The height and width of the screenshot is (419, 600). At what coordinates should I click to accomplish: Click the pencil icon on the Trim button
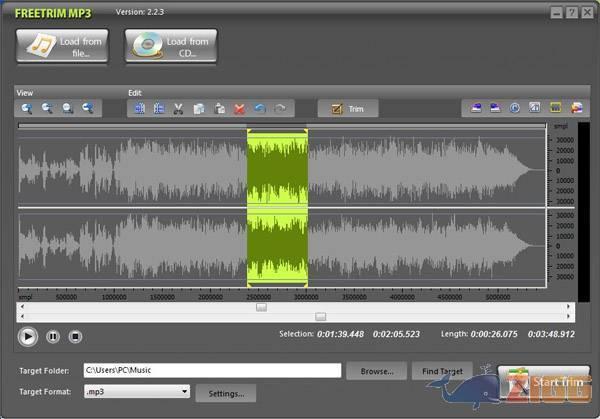coord(337,109)
